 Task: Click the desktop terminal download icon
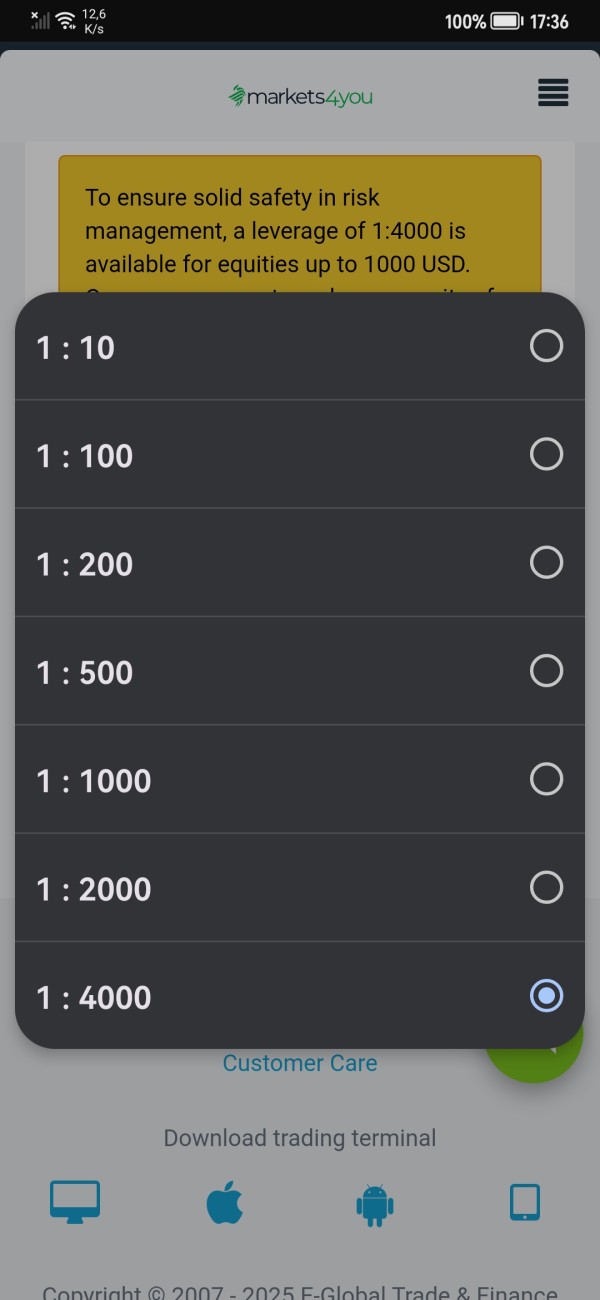coord(75,1202)
